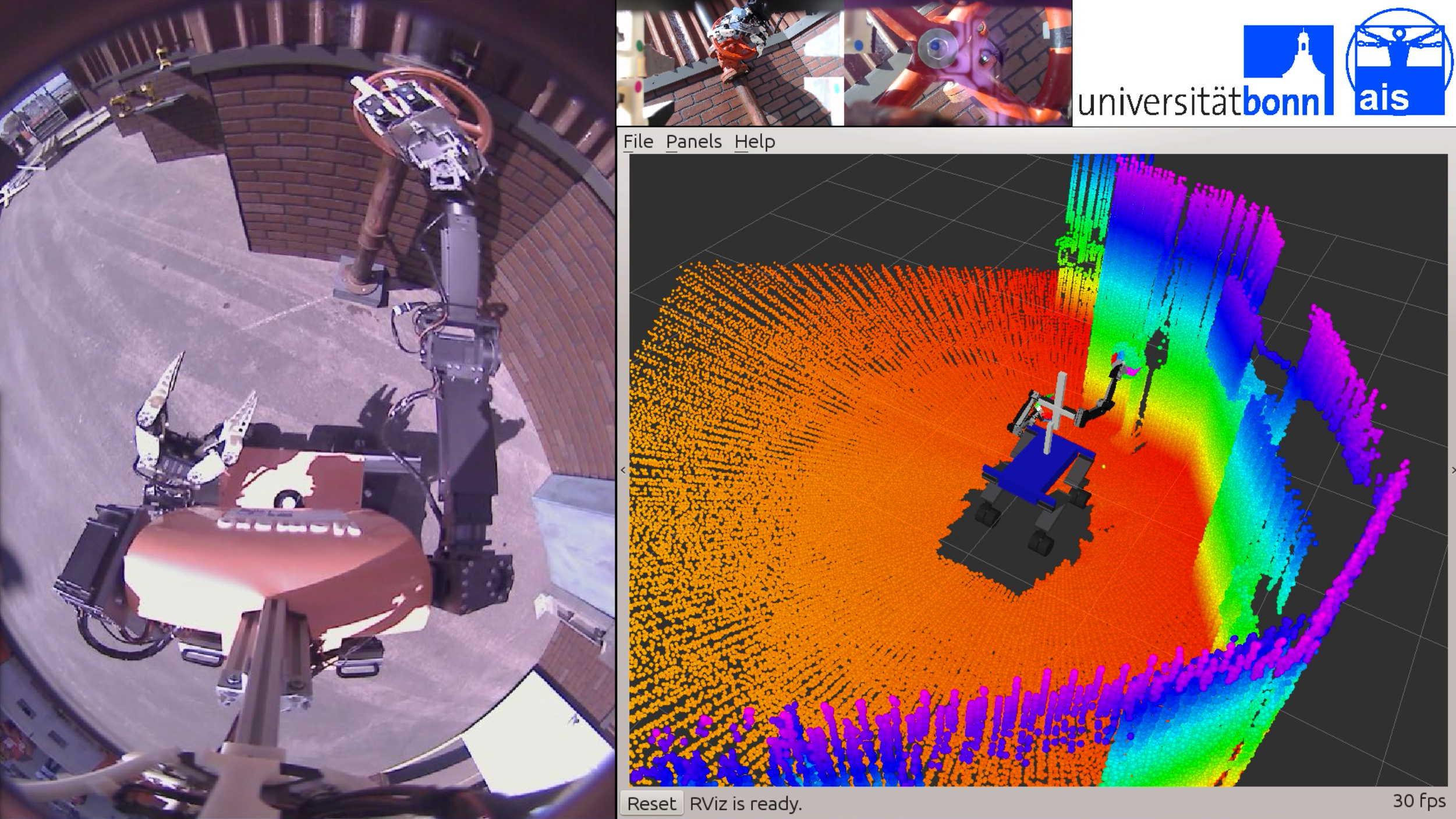
Task: Click the 'universitätbonn' text
Action: pos(1198,101)
